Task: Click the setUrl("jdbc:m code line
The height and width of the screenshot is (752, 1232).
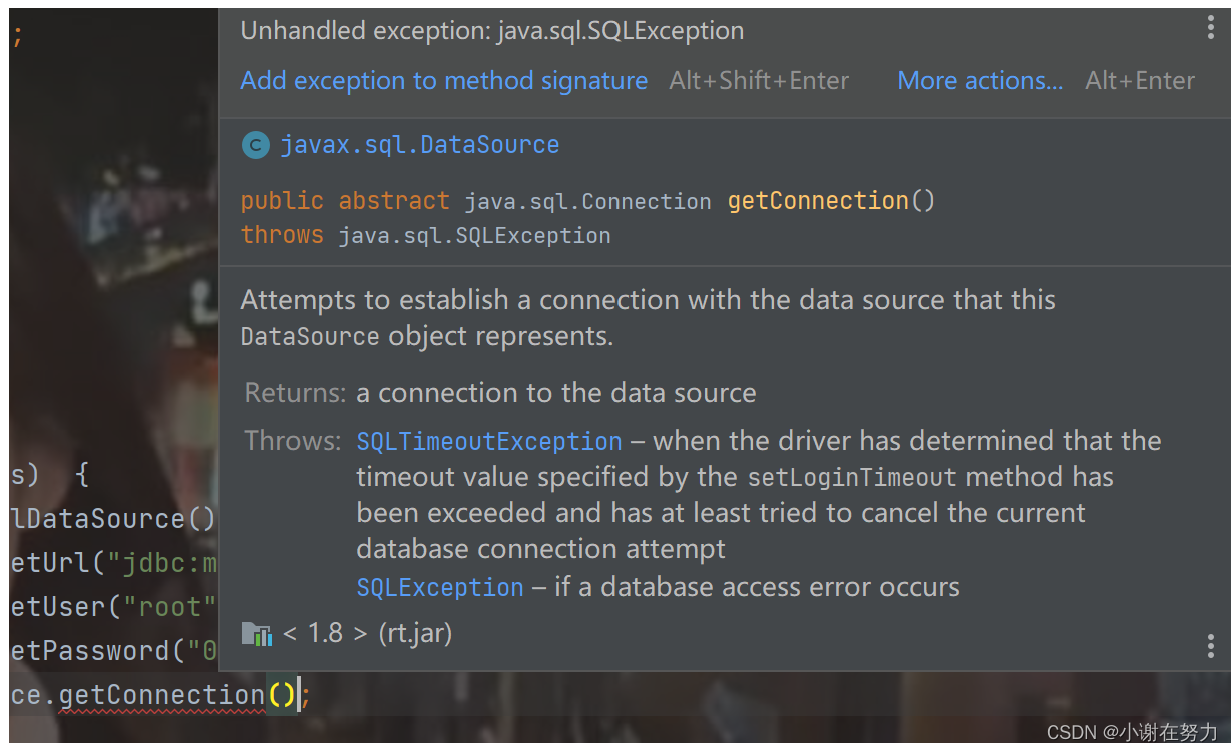Action: pos(114,563)
